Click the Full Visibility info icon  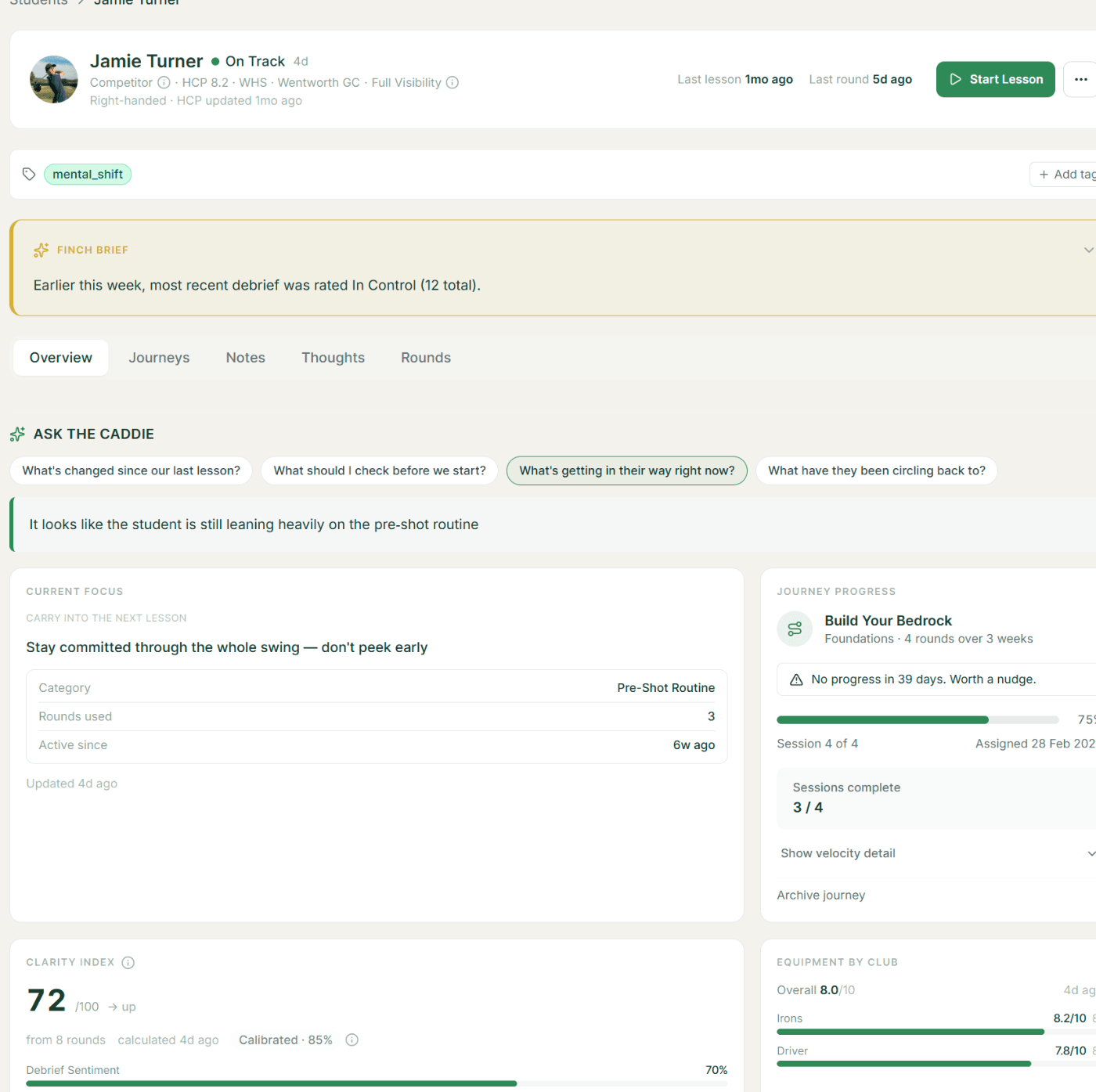pyautogui.click(x=452, y=83)
